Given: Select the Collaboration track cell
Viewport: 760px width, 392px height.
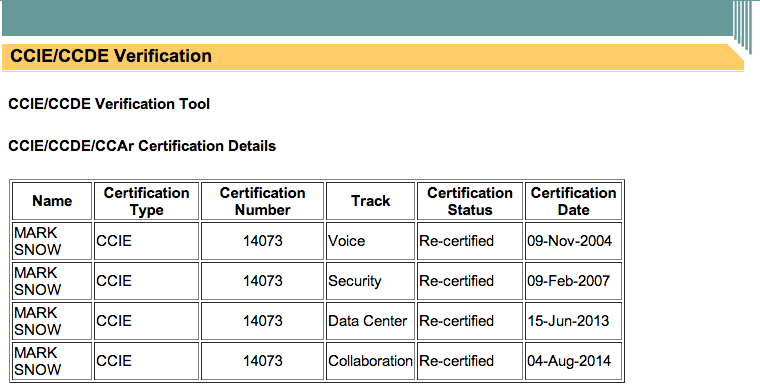Looking at the screenshot, I should [x=370, y=361].
